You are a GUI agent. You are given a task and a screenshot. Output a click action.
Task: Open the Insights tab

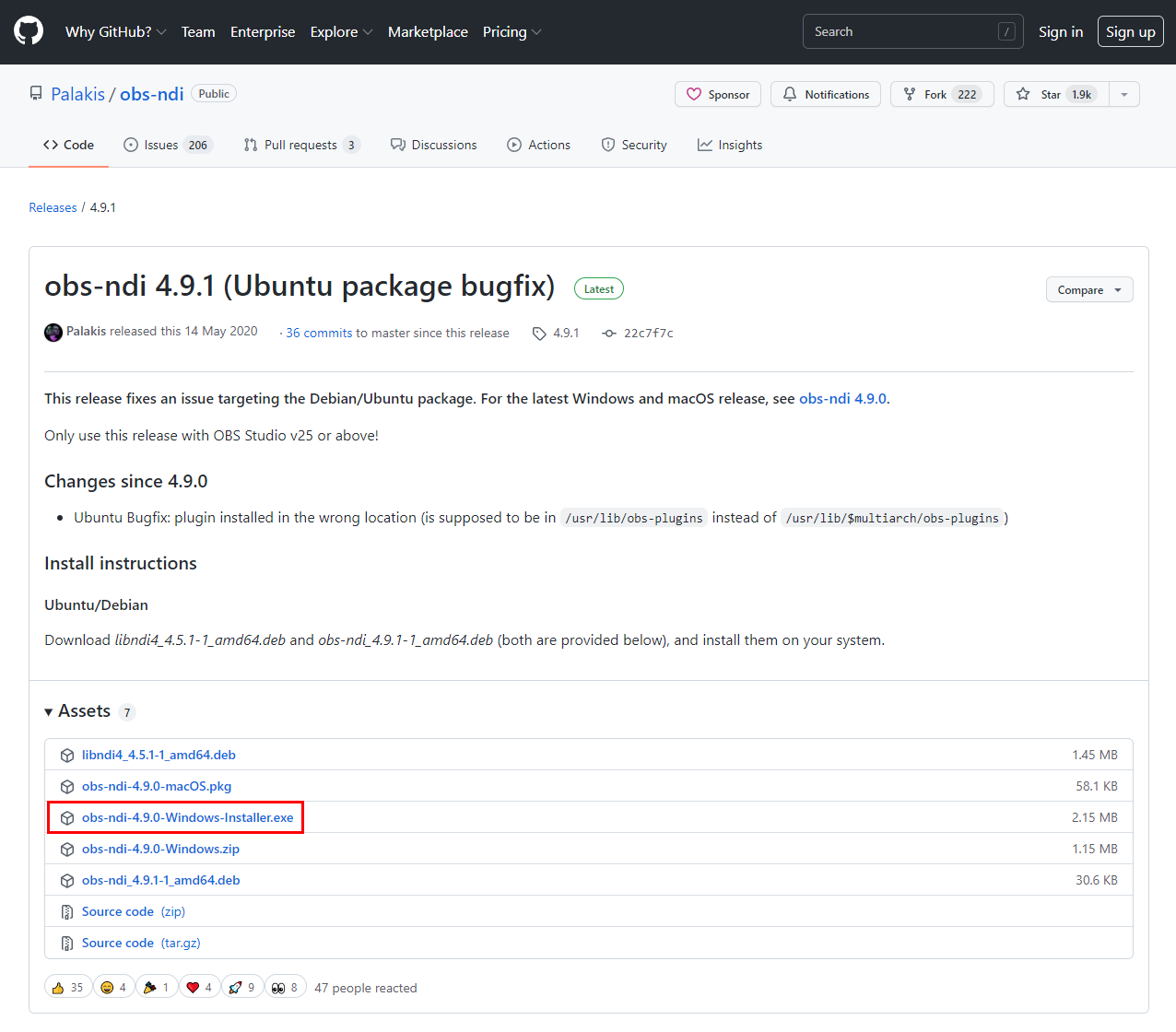[x=730, y=145]
